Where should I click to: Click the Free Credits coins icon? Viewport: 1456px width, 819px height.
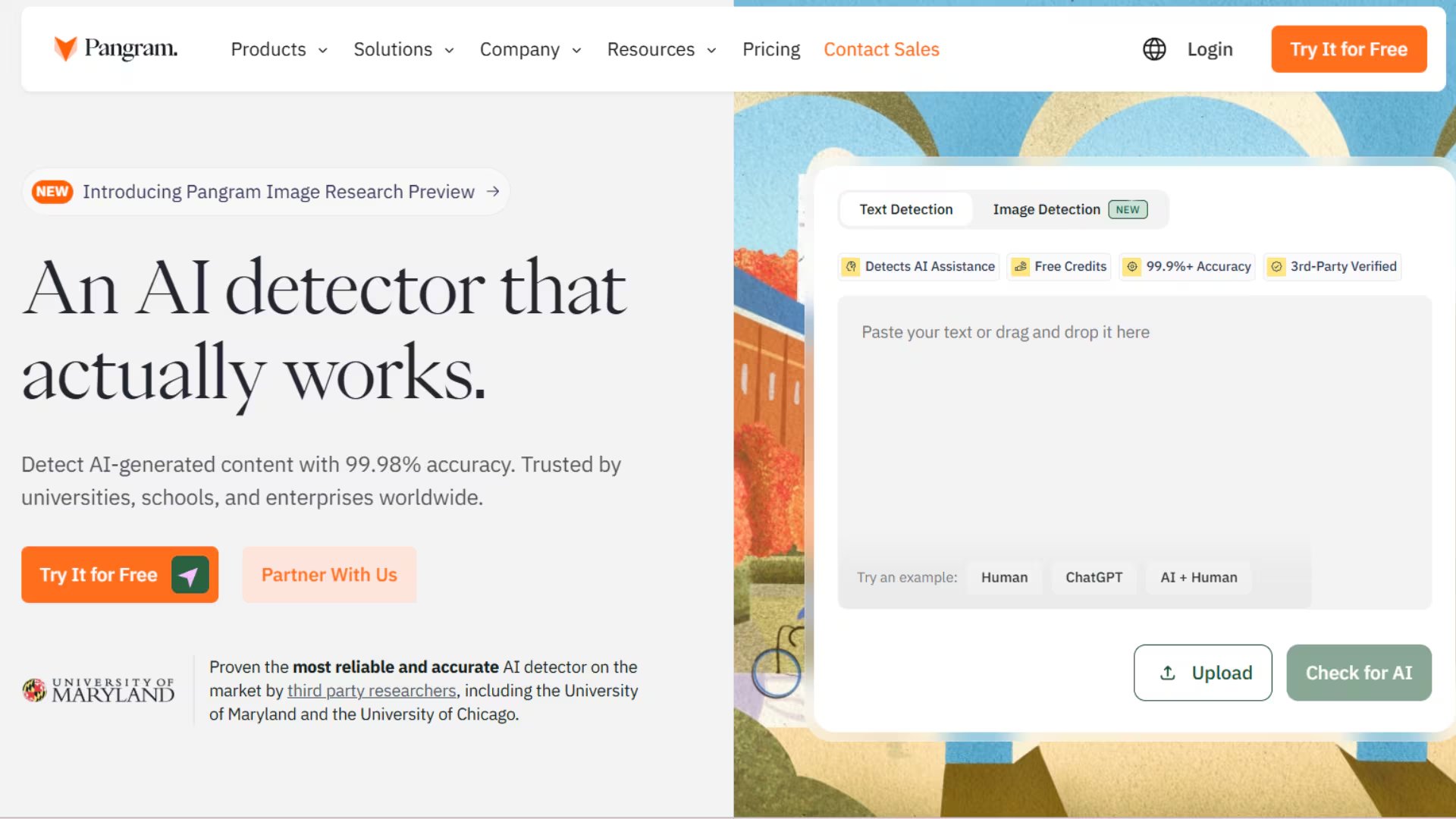click(1021, 266)
